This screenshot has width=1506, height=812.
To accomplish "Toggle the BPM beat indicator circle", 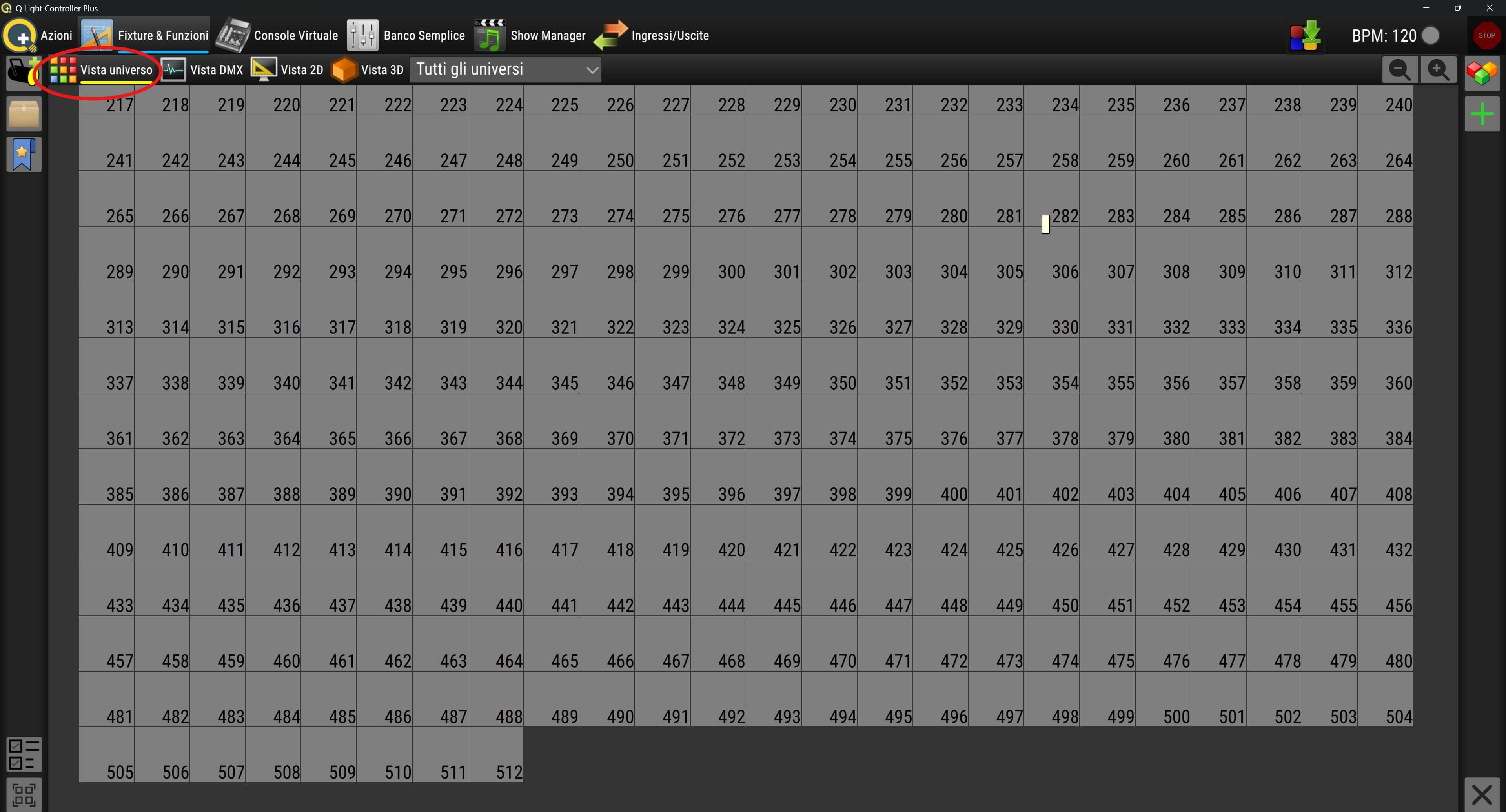I will click(x=1431, y=36).
